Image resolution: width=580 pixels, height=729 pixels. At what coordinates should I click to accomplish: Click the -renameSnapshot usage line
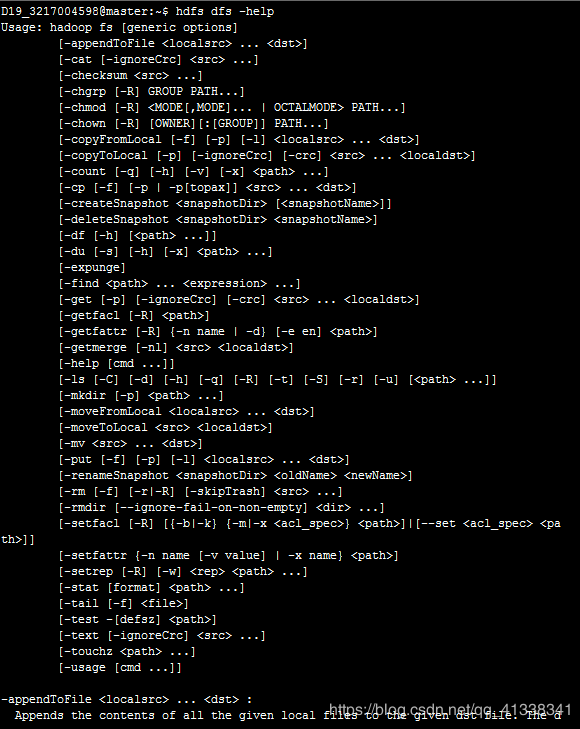pyautogui.click(x=236, y=476)
